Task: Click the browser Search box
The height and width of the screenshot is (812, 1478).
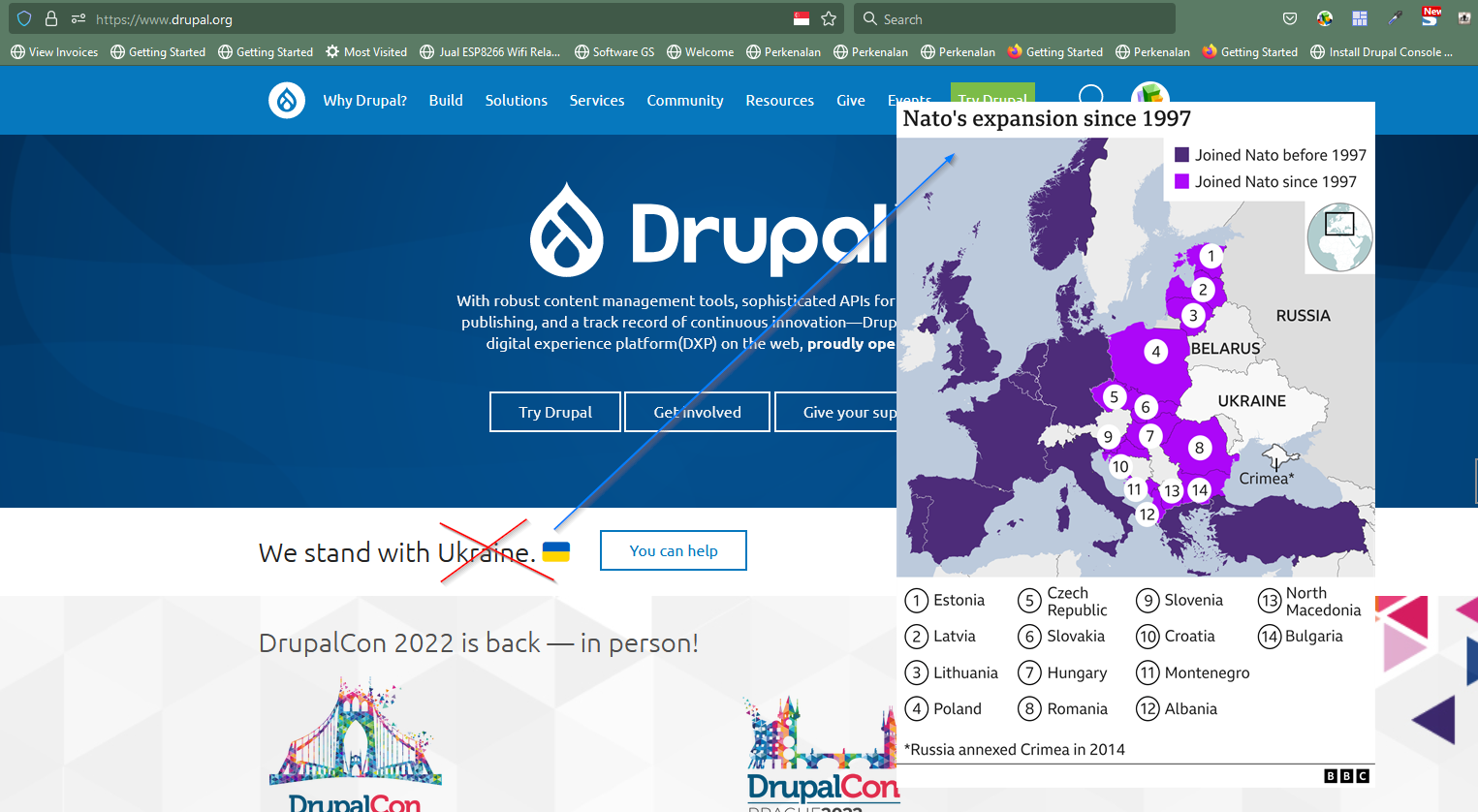Action: tap(1015, 18)
